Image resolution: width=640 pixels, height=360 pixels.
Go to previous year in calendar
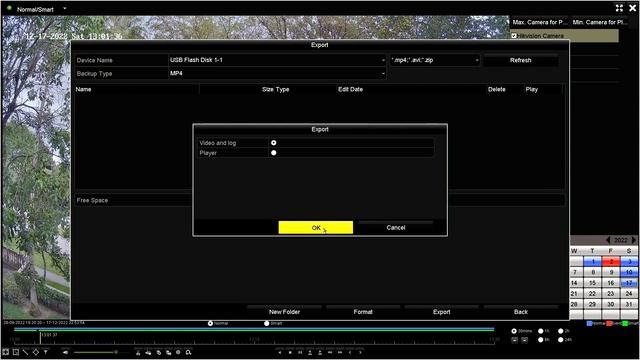click(x=608, y=240)
